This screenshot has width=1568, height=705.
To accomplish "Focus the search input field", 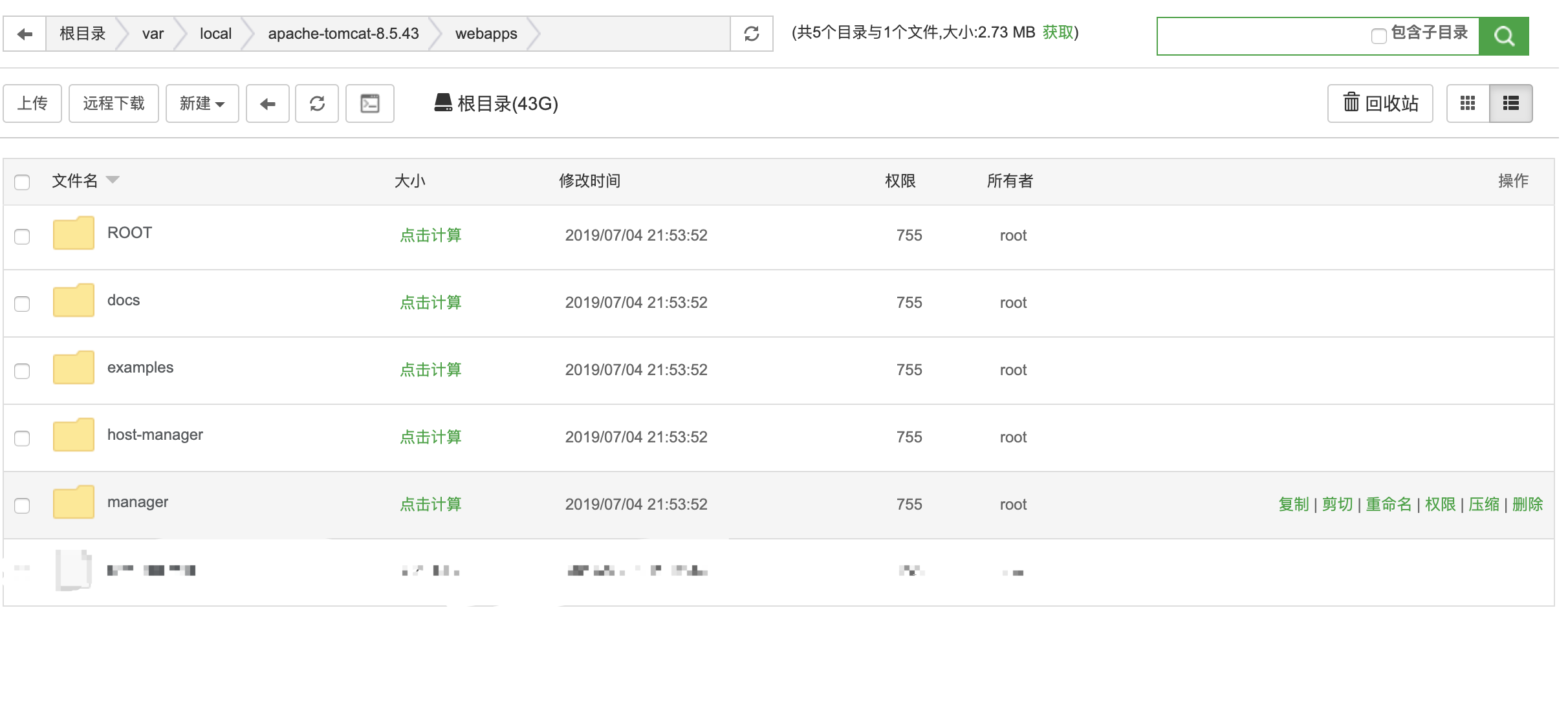I will point(1261,36).
